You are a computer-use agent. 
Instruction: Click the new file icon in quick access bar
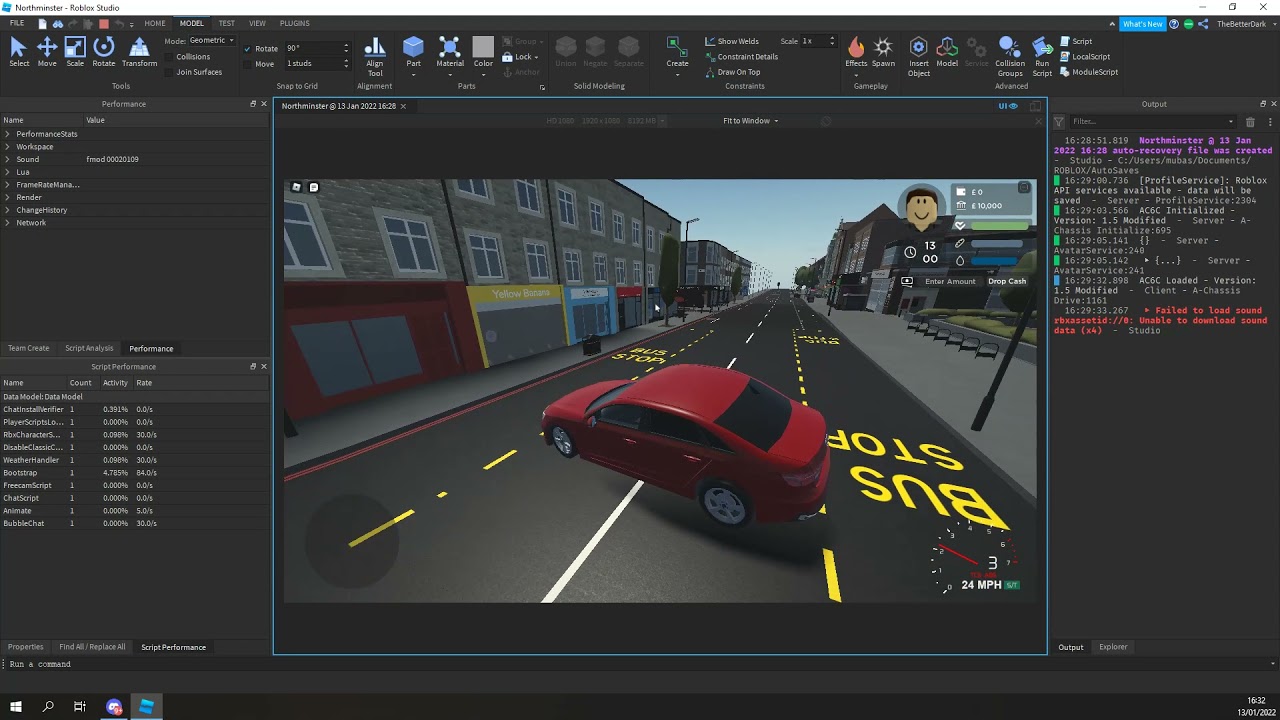tap(43, 23)
